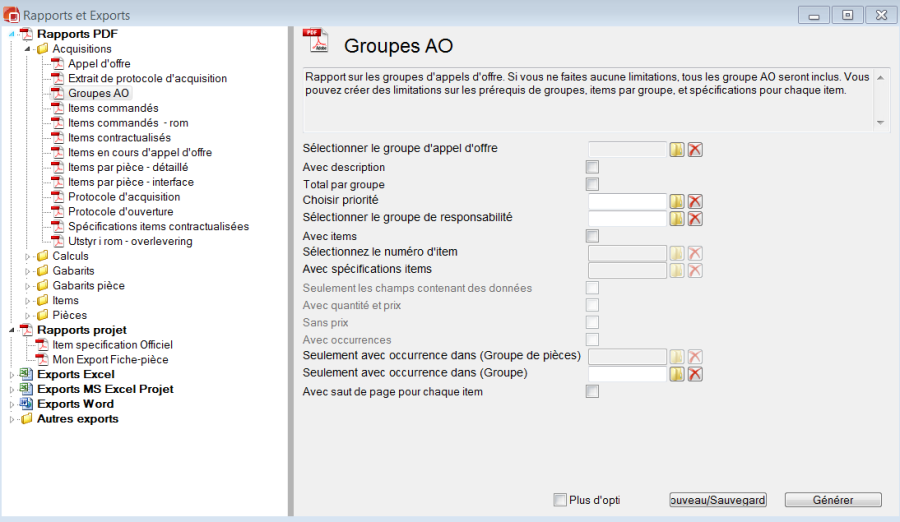Clear the Choisir priorité field with red X
Viewport: 900px width, 522px height.
click(x=695, y=202)
